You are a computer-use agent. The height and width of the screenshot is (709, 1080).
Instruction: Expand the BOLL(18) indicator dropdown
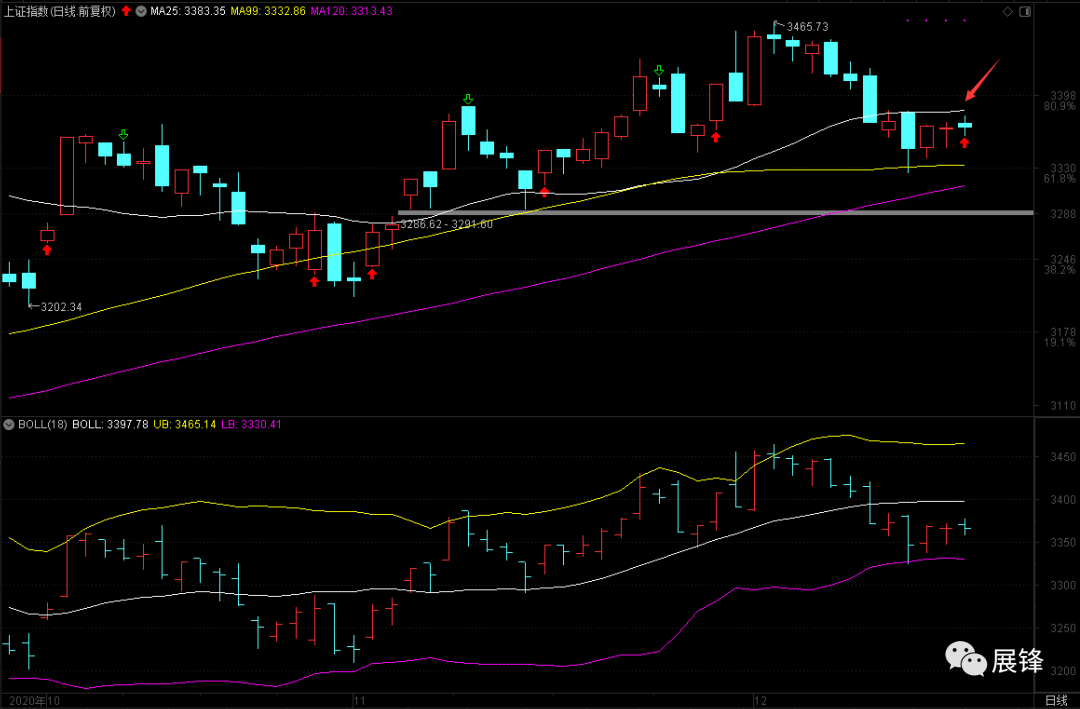(10, 424)
